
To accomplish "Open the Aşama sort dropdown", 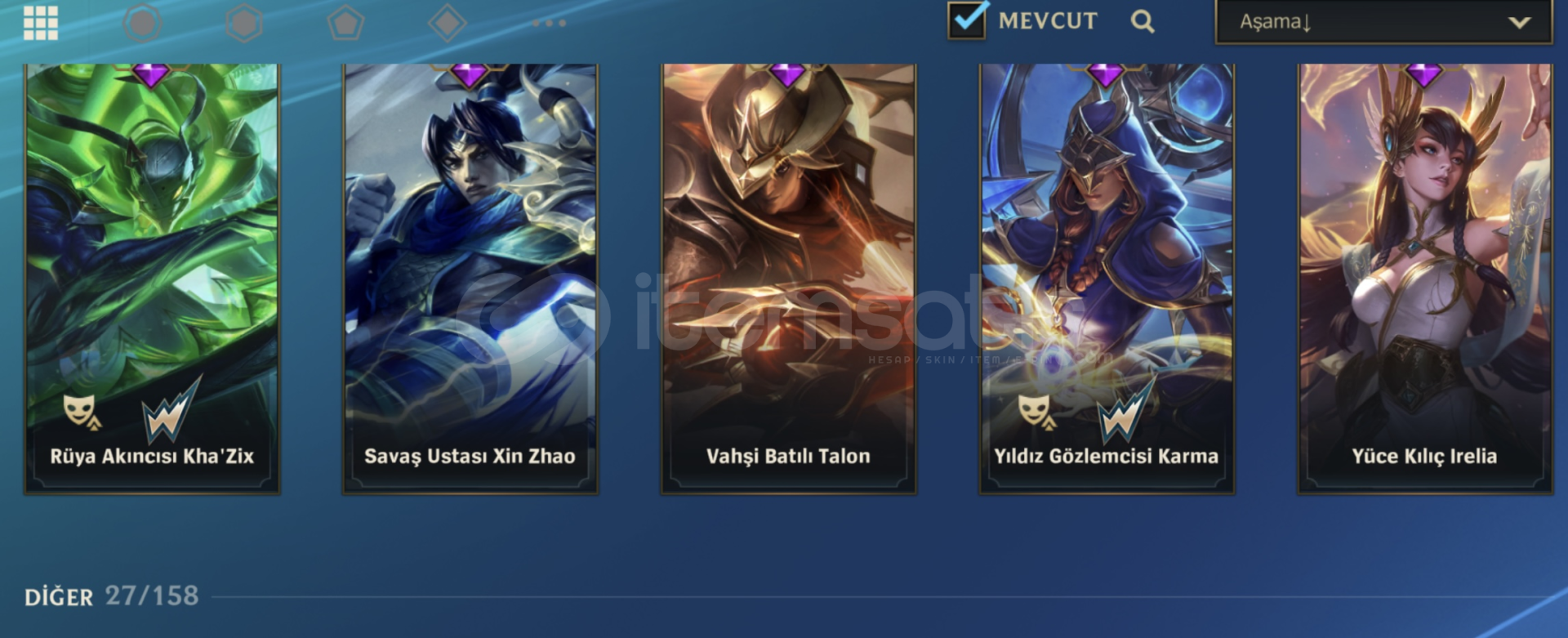I will coord(1383,22).
